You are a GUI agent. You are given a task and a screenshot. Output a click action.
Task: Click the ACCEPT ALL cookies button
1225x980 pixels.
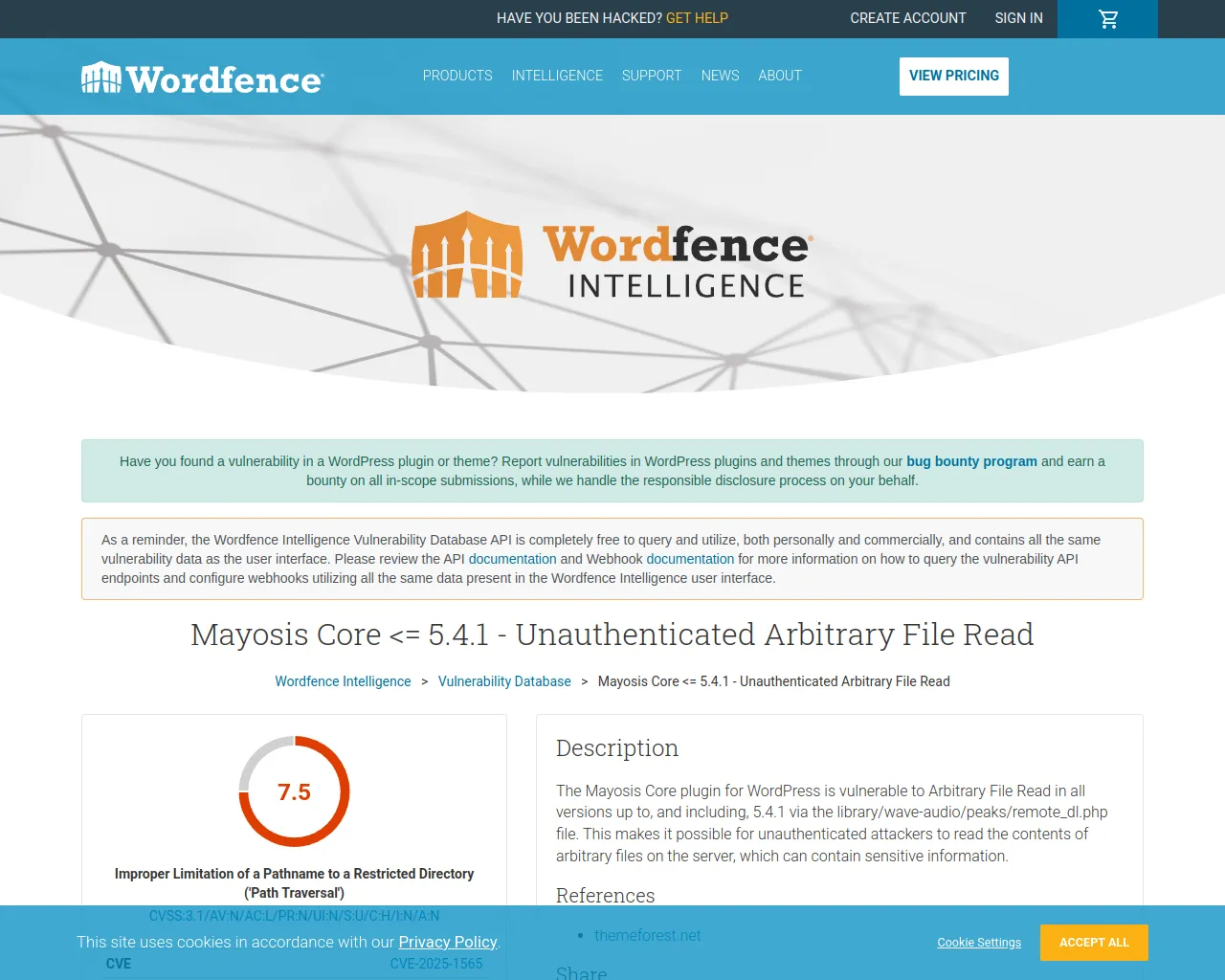tap(1094, 943)
